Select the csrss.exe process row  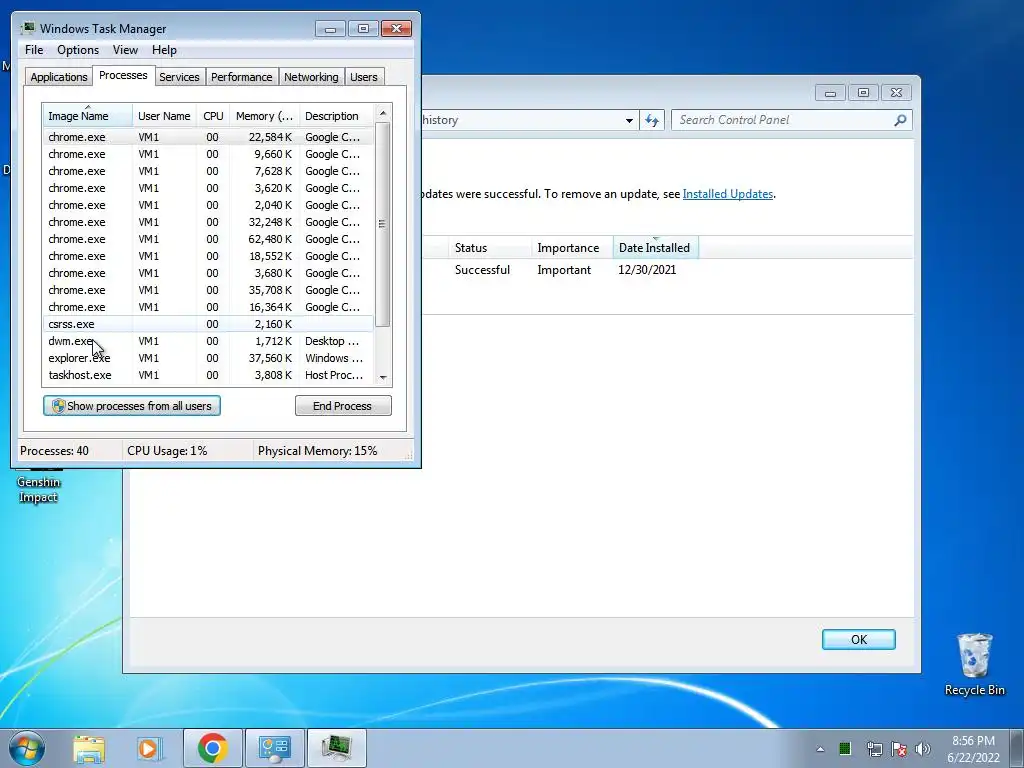(x=209, y=324)
